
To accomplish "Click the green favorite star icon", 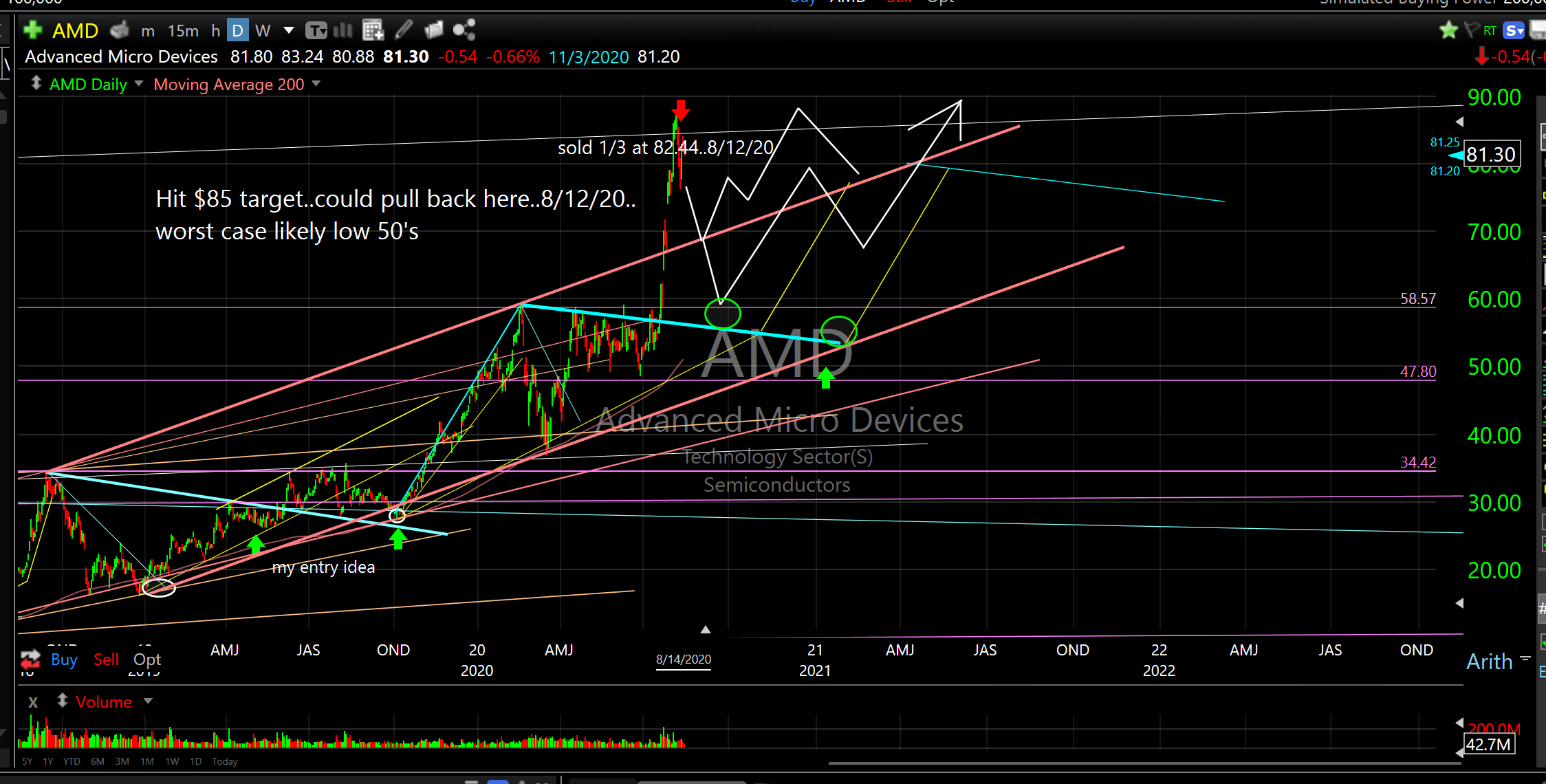I will pos(1448,30).
